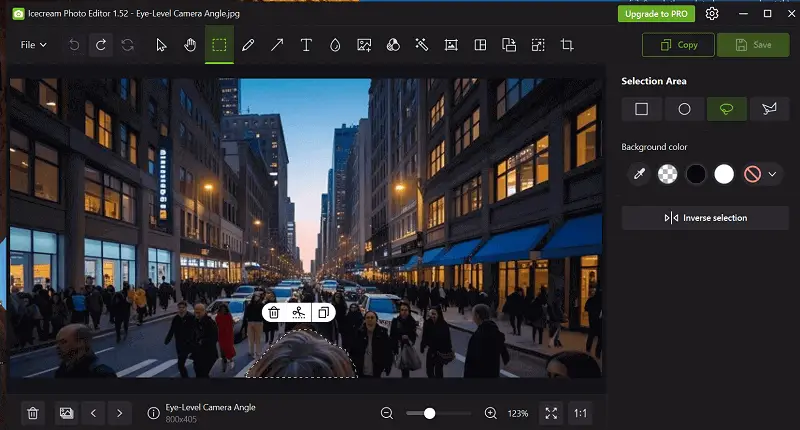
Task: Choose the lasso selection shape
Action: click(x=727, y=109)
